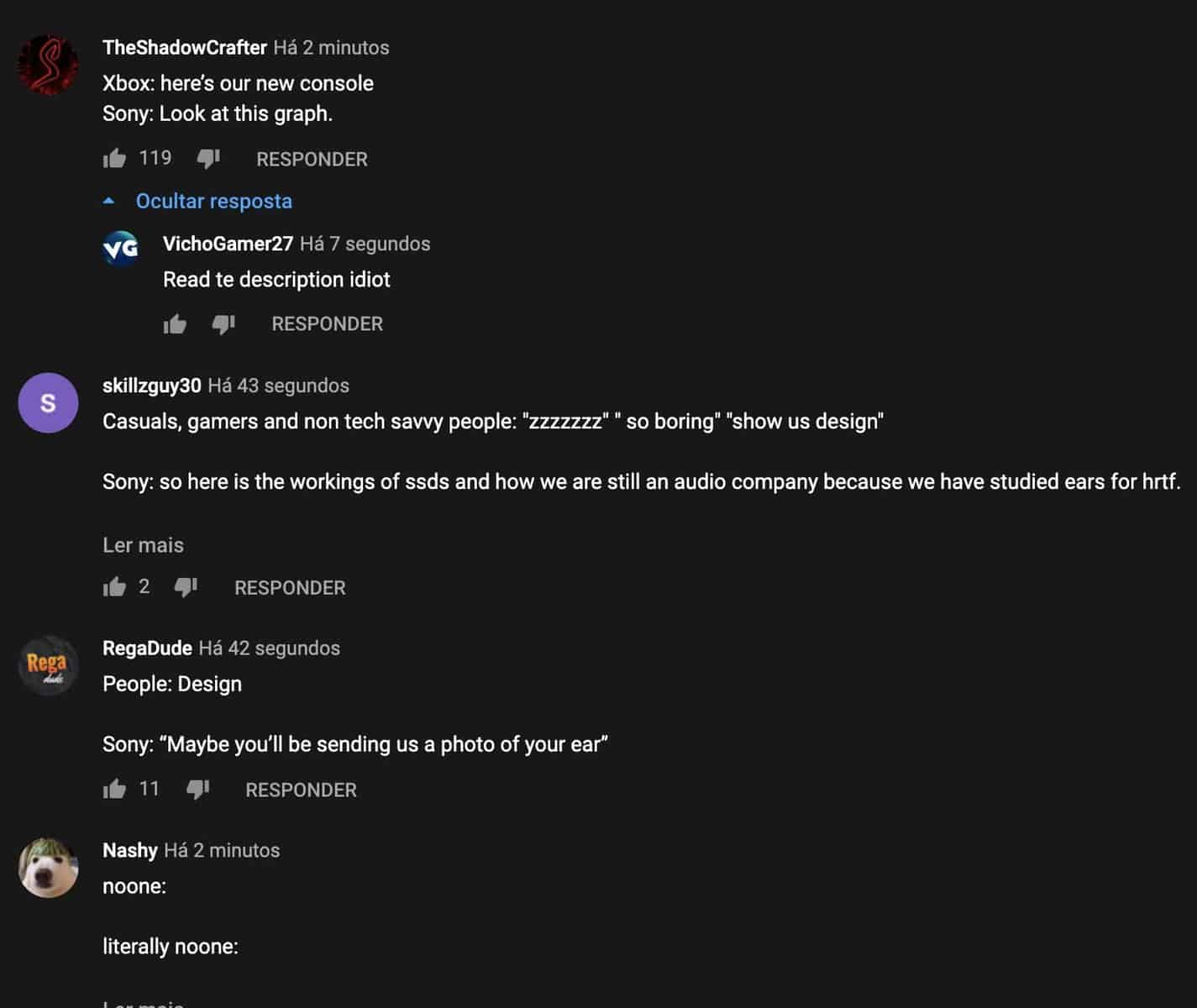
Task: Expand skillzguy30's comment with Ler mais
Action: (143, 545)
